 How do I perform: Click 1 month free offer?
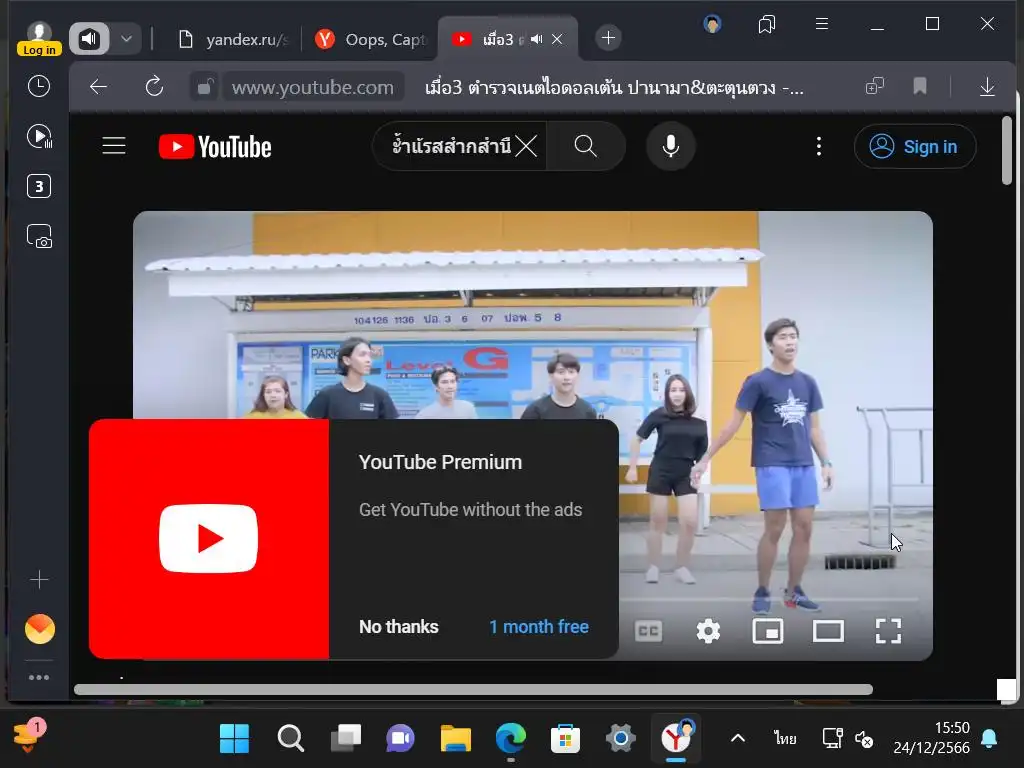[539, 627]
